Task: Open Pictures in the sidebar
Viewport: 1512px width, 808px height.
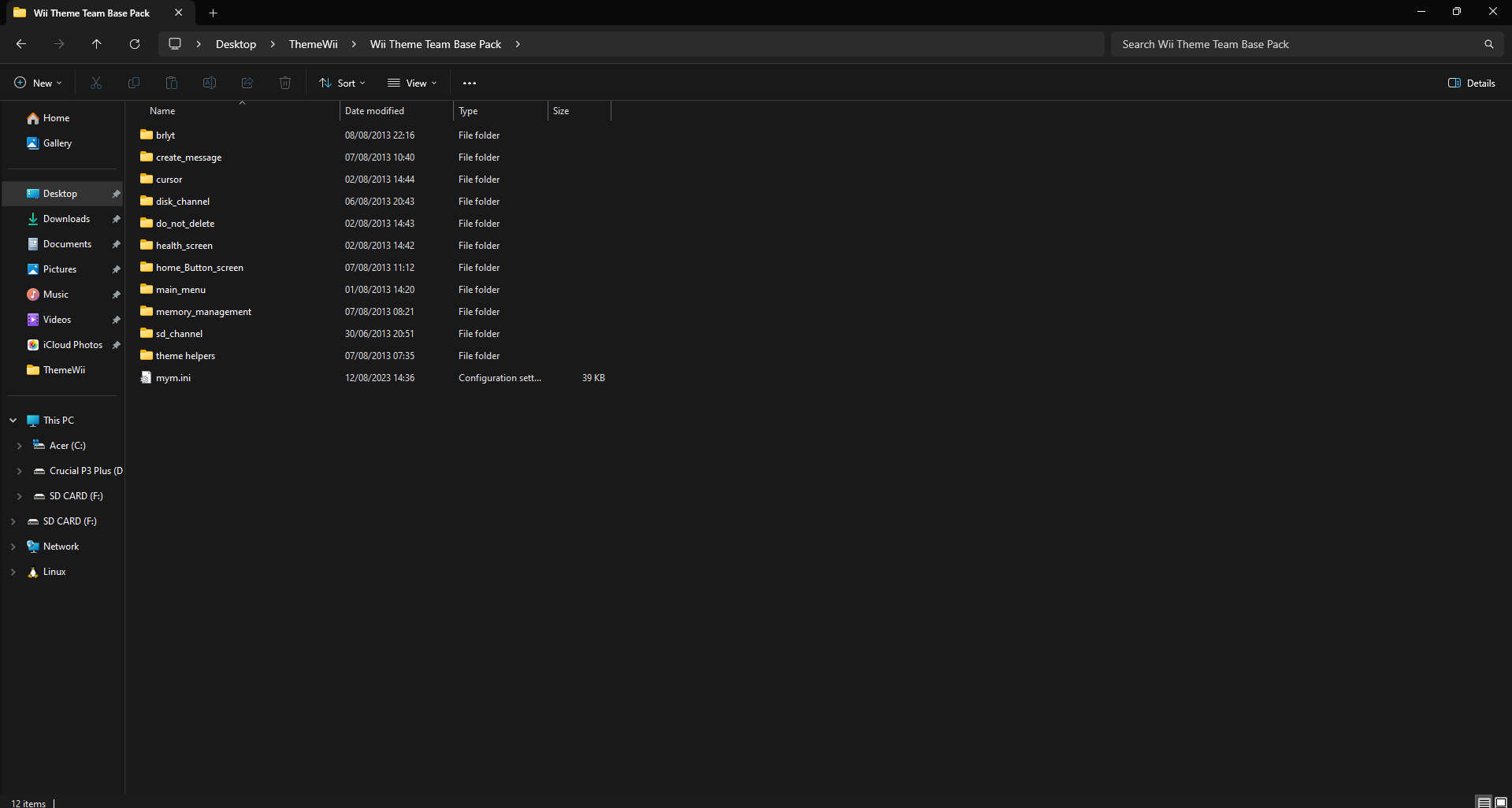Action: (60, 269)
